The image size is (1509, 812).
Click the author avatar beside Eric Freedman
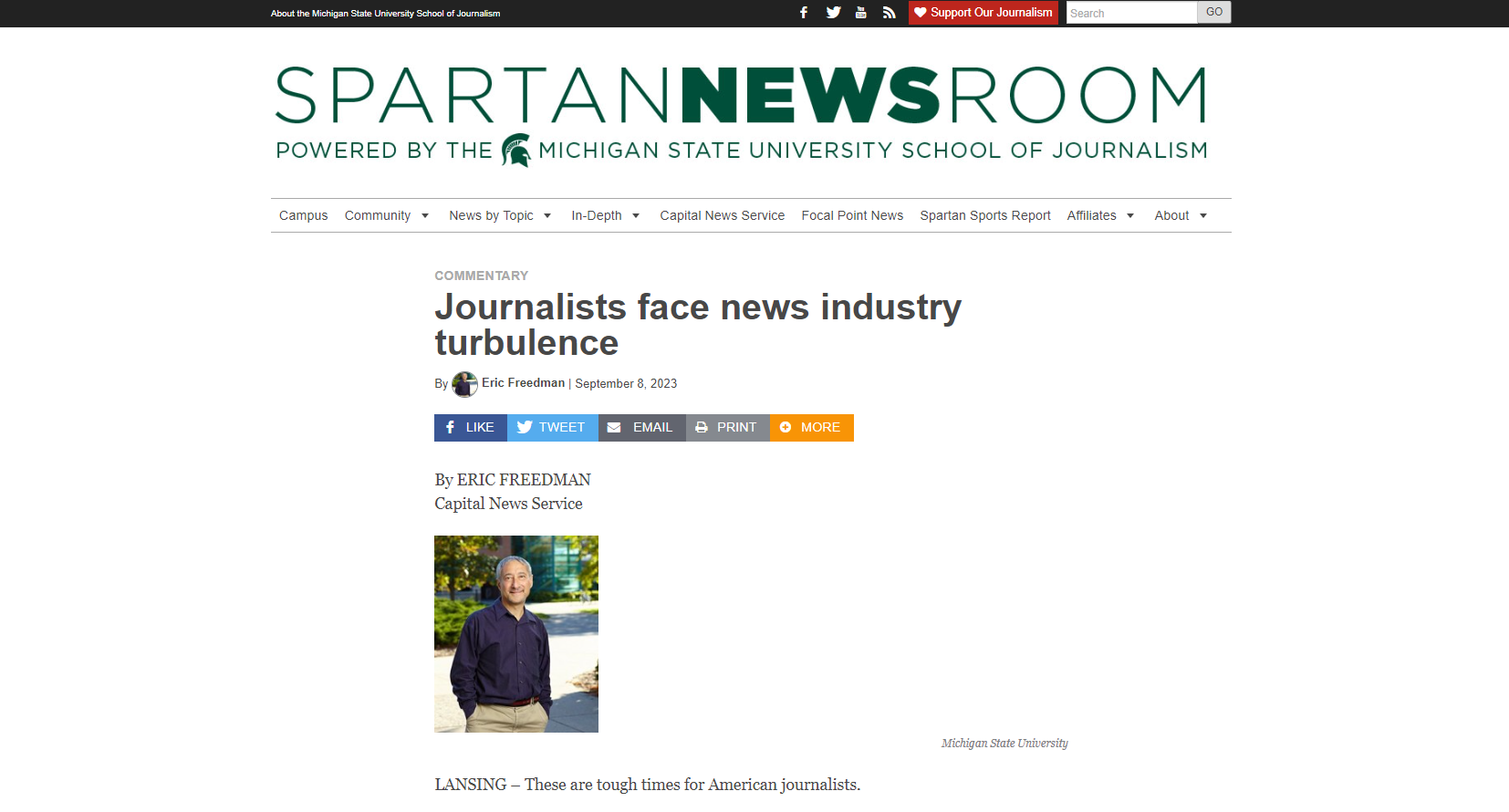pyautogui.click(x=464, y=384)
